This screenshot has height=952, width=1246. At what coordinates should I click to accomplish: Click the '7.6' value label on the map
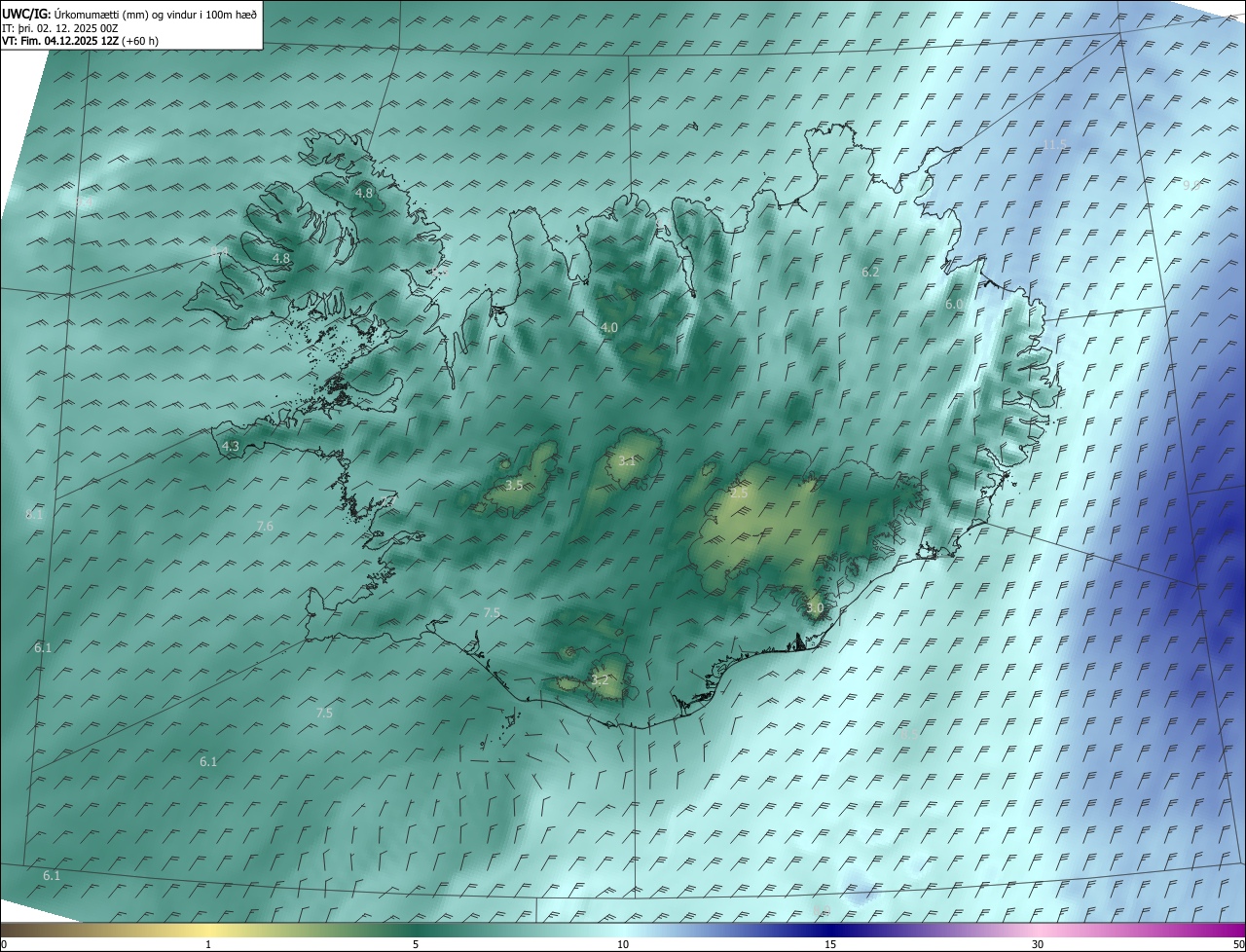pos(265,527)
